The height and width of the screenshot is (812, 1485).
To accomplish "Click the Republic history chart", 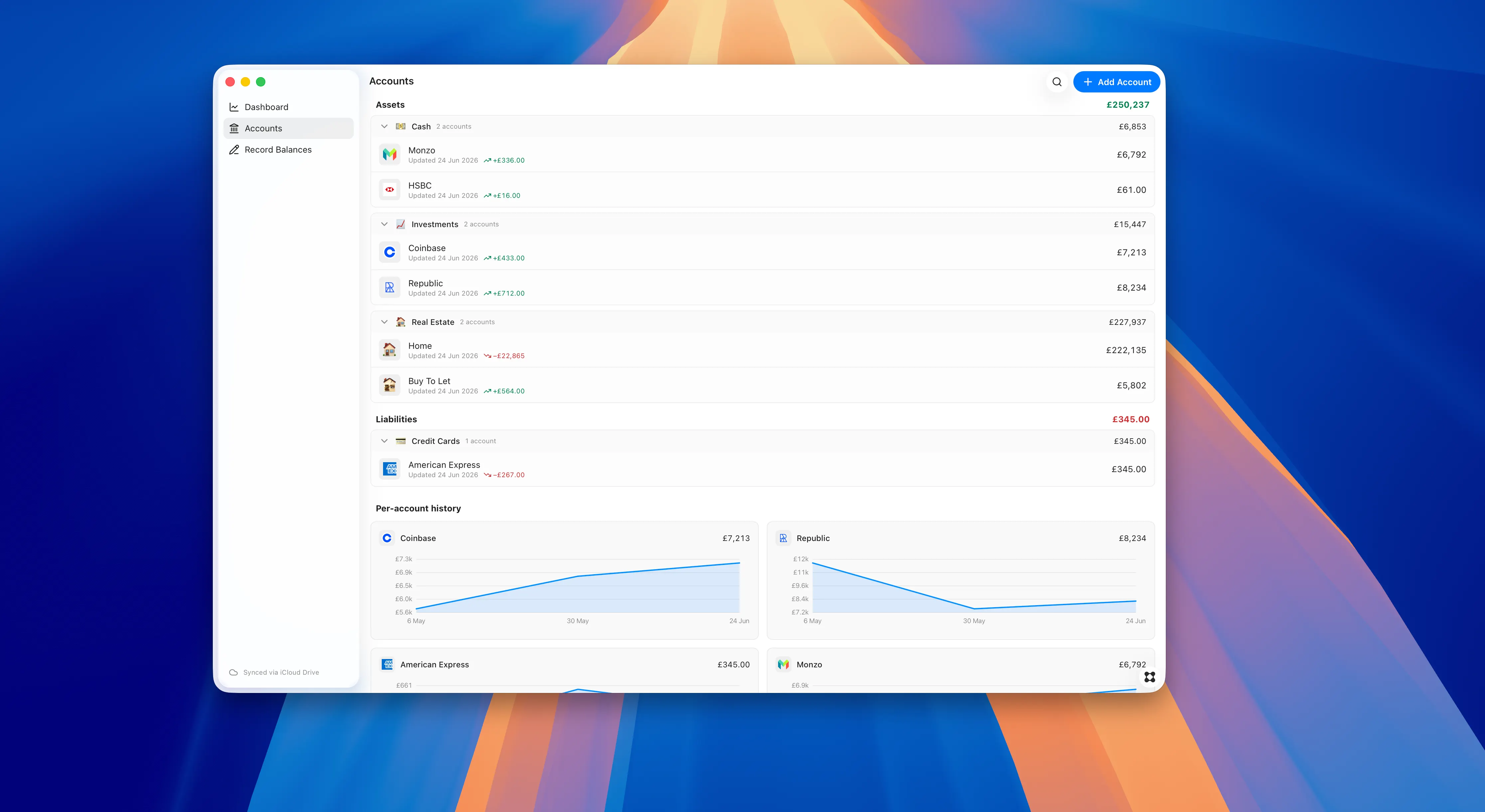I will pos(974,586).
